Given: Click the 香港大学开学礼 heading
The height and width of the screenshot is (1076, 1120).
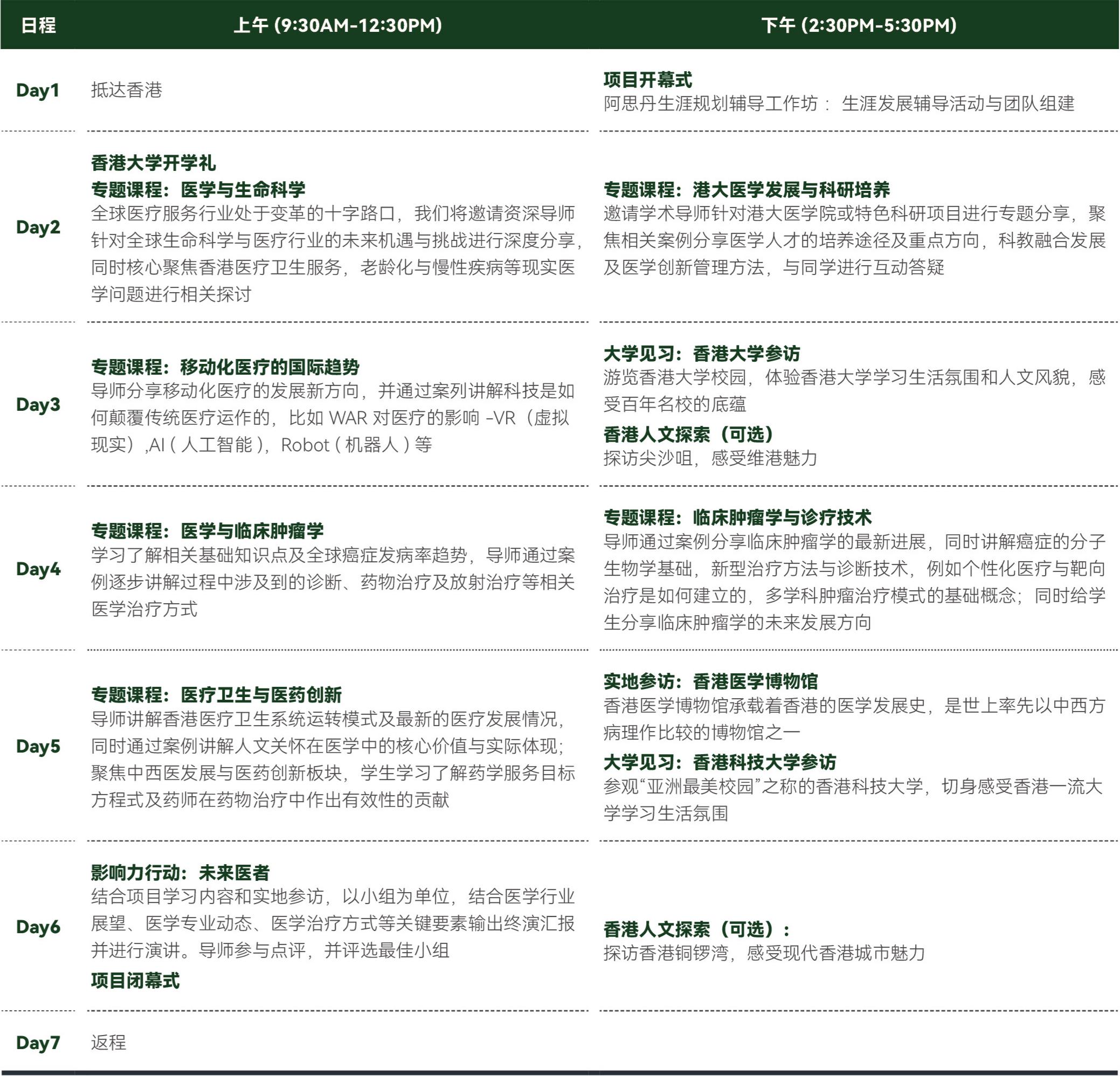Looking at the screenshot, I should pos(153,163).
